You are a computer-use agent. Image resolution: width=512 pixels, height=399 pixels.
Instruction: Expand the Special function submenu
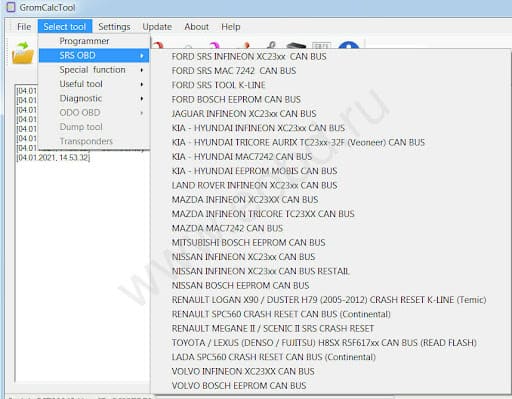tap(94, 70)
